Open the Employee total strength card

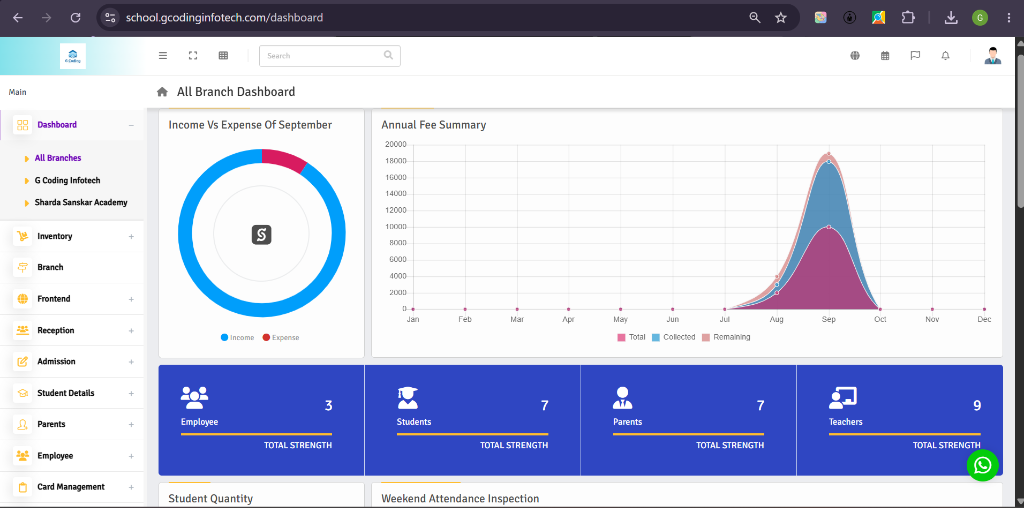pyautogui.click(x=261, y=420)
